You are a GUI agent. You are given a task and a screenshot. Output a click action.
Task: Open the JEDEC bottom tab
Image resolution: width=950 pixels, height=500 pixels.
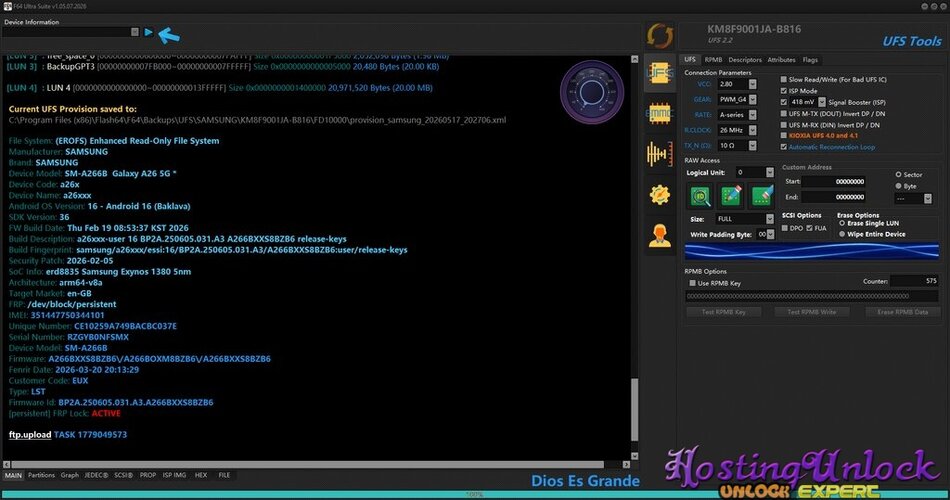(x=96, y=475)
